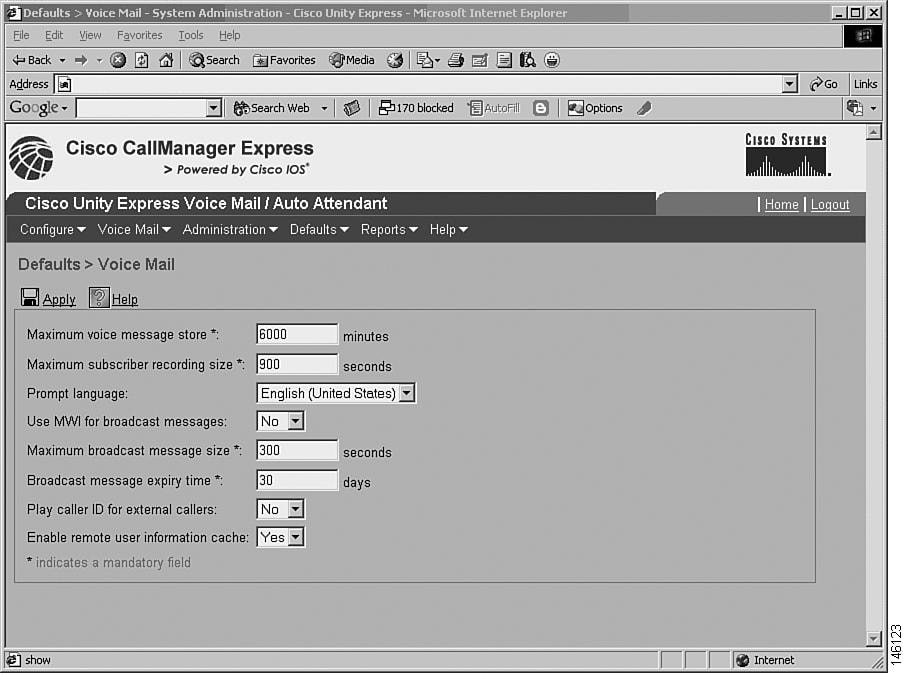903x673 pixels.
Task: Show browsing History with the clock icon
Action: 394,60
